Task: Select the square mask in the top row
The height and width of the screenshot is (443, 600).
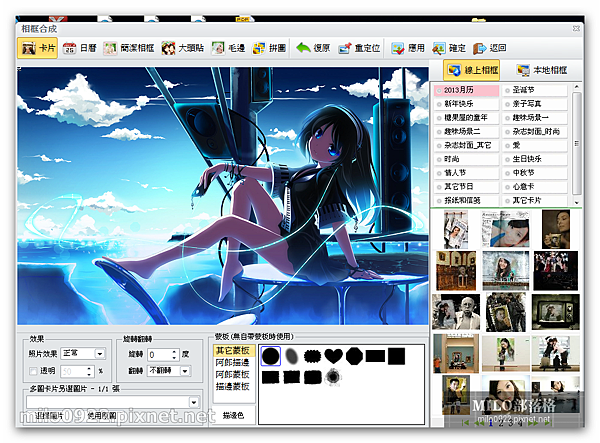Action: coord(396,356)
